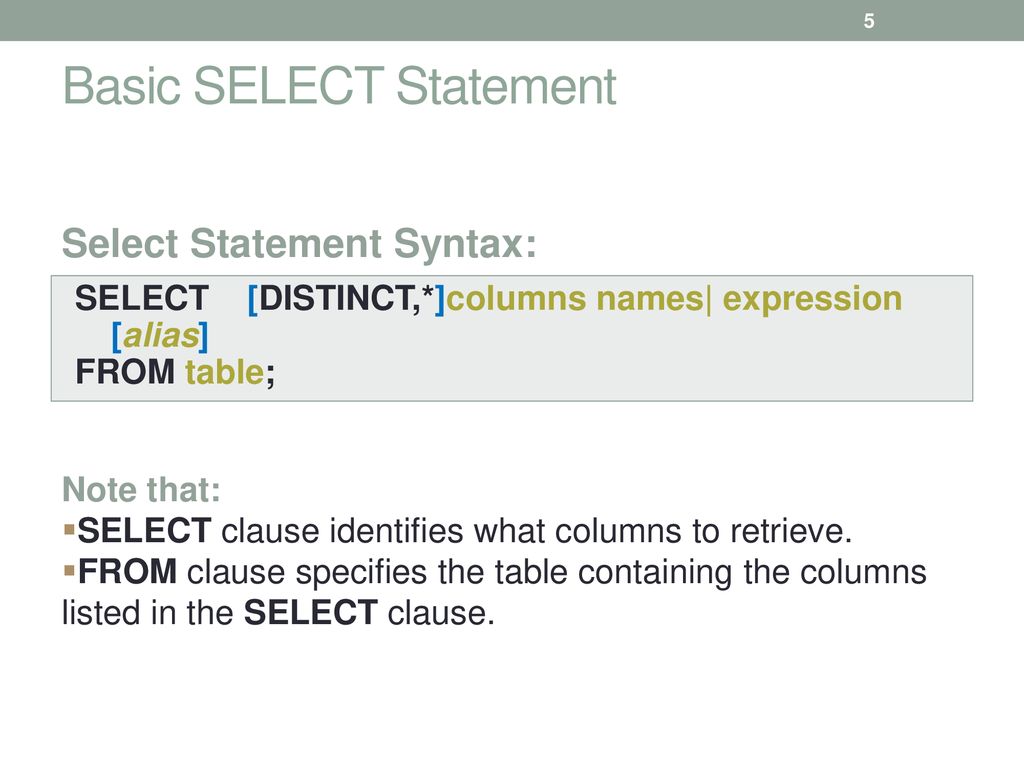The image size is (1024, 768).
Task: Click the second bullet square before FROM
Action: click(x=69, y=571)
